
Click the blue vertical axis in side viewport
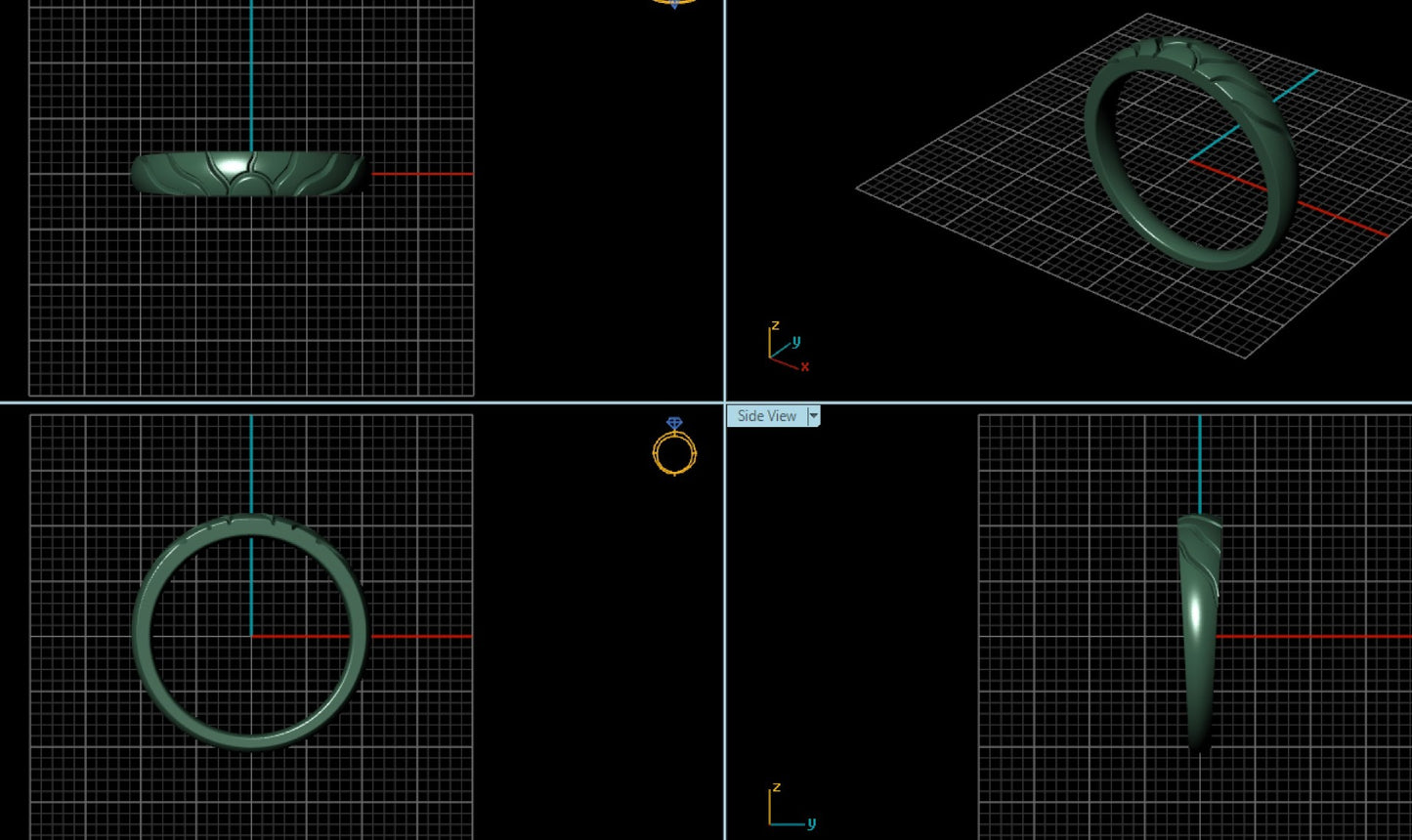pyautogui.click(x=1199, y=464)
